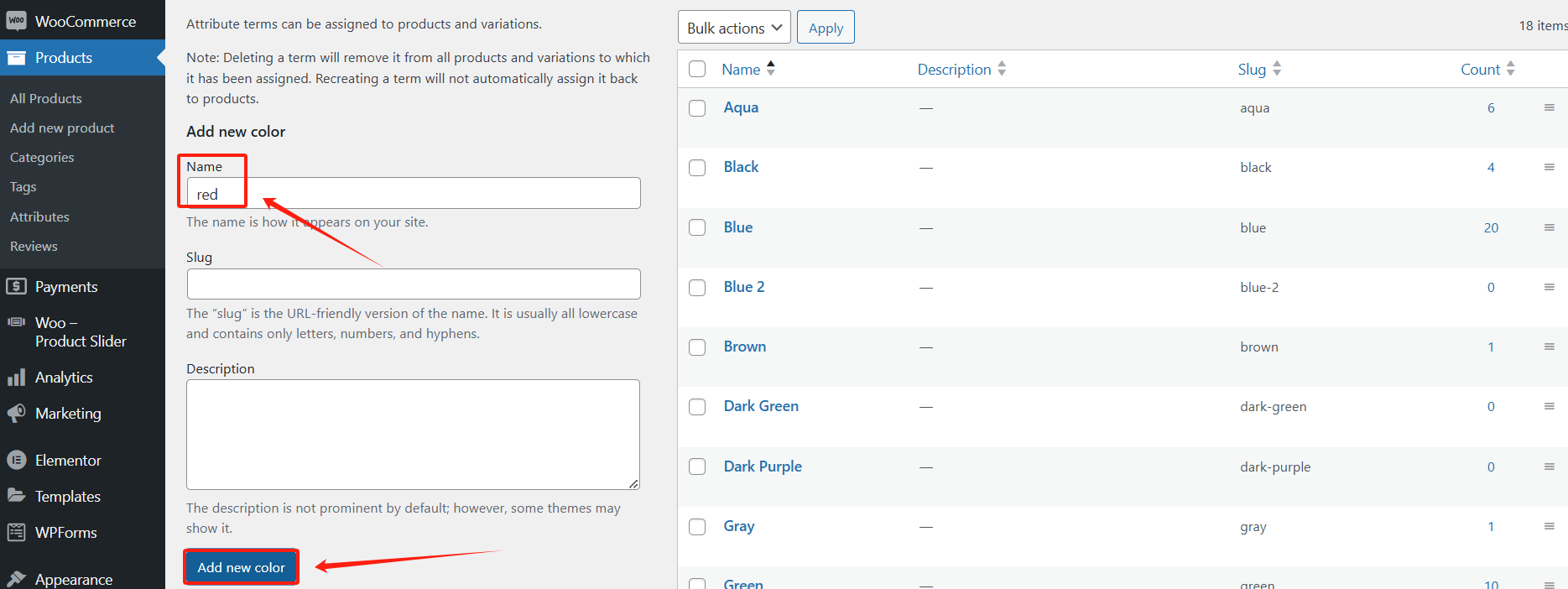Click the Slug text input field
This screenshot has width=1568, height=589.
click(x=413, y=284)
